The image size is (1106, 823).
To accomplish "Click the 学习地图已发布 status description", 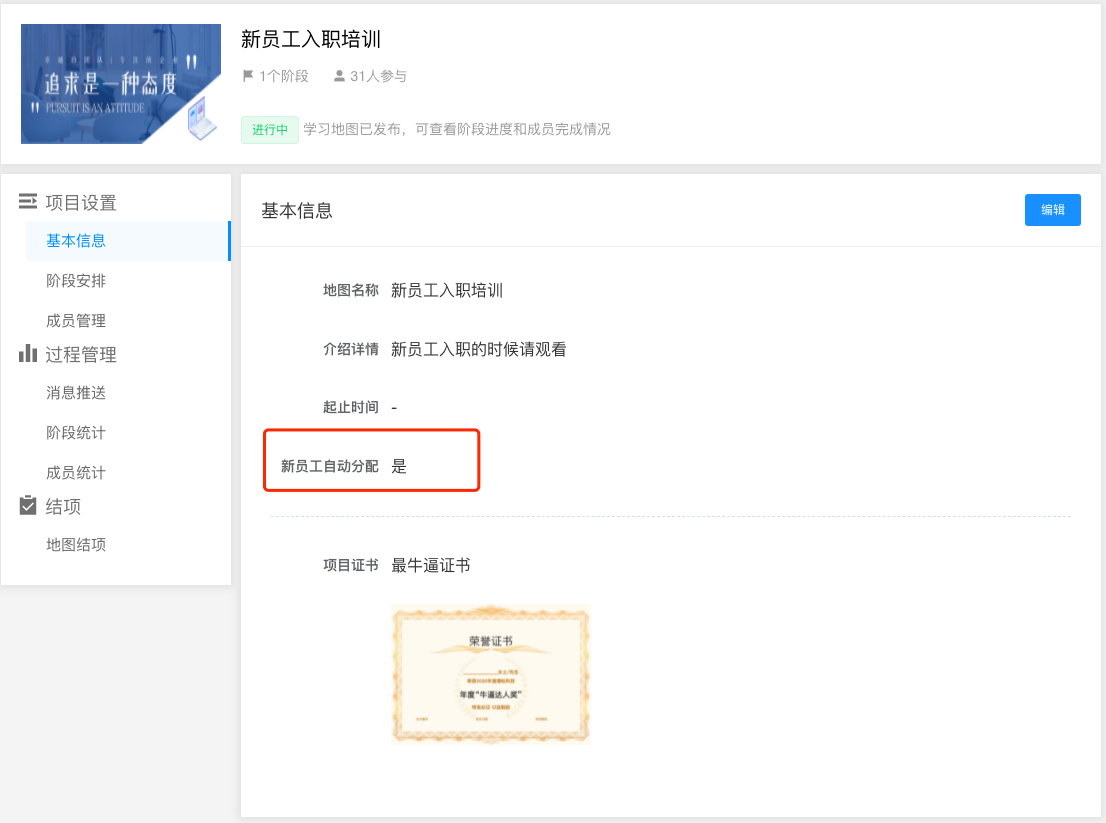I will [x=456, y=129].
